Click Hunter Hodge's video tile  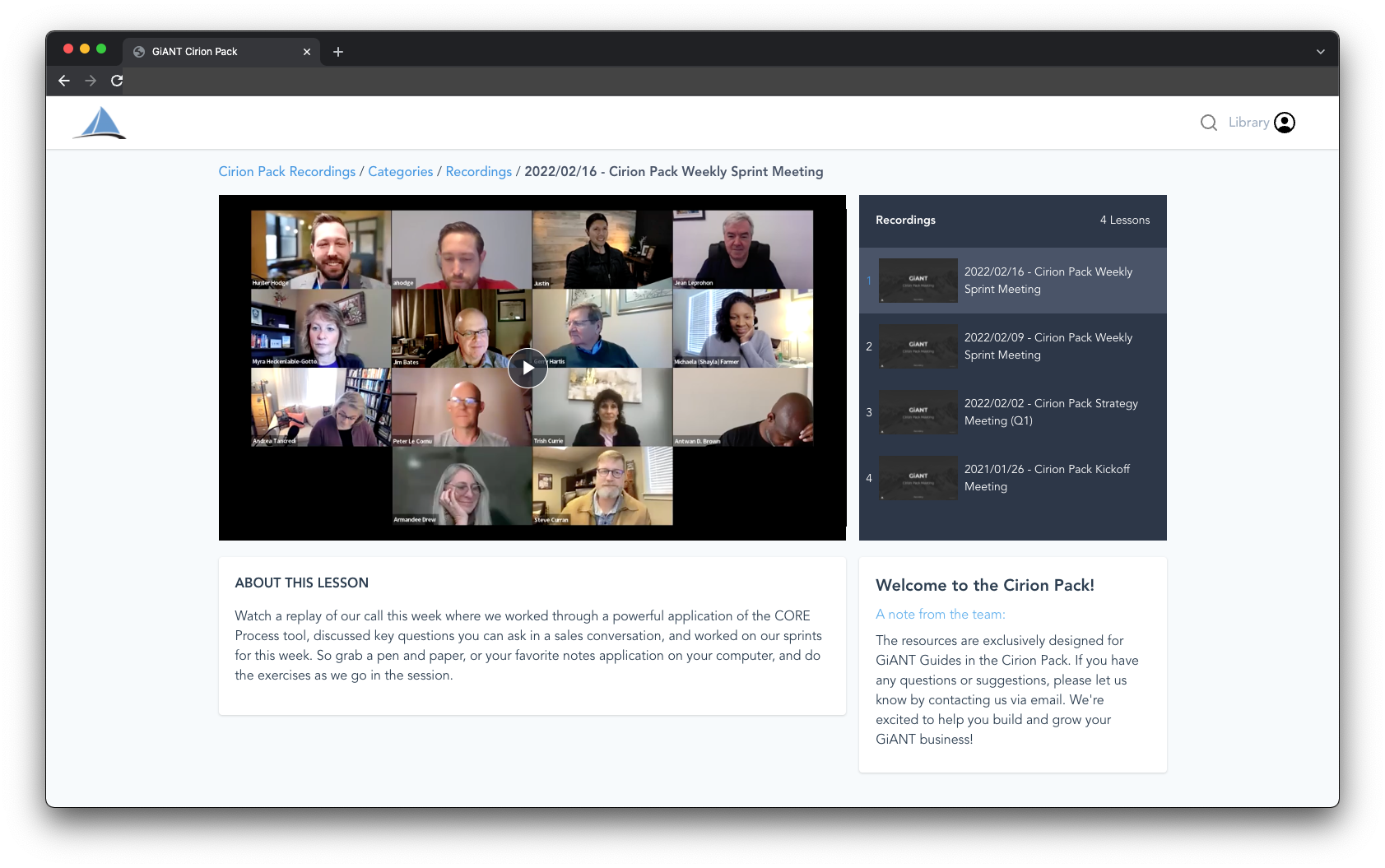[321, 249]
